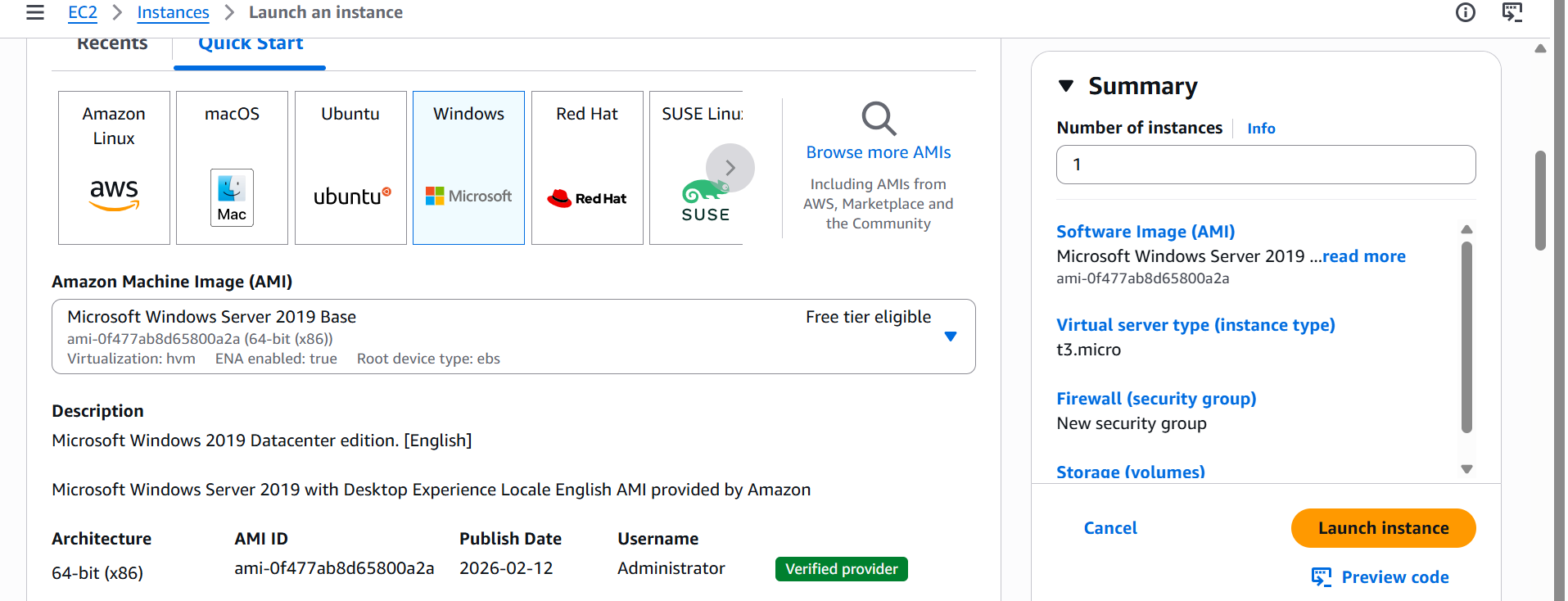Open the hamburger navigation menu

[35, 12]
